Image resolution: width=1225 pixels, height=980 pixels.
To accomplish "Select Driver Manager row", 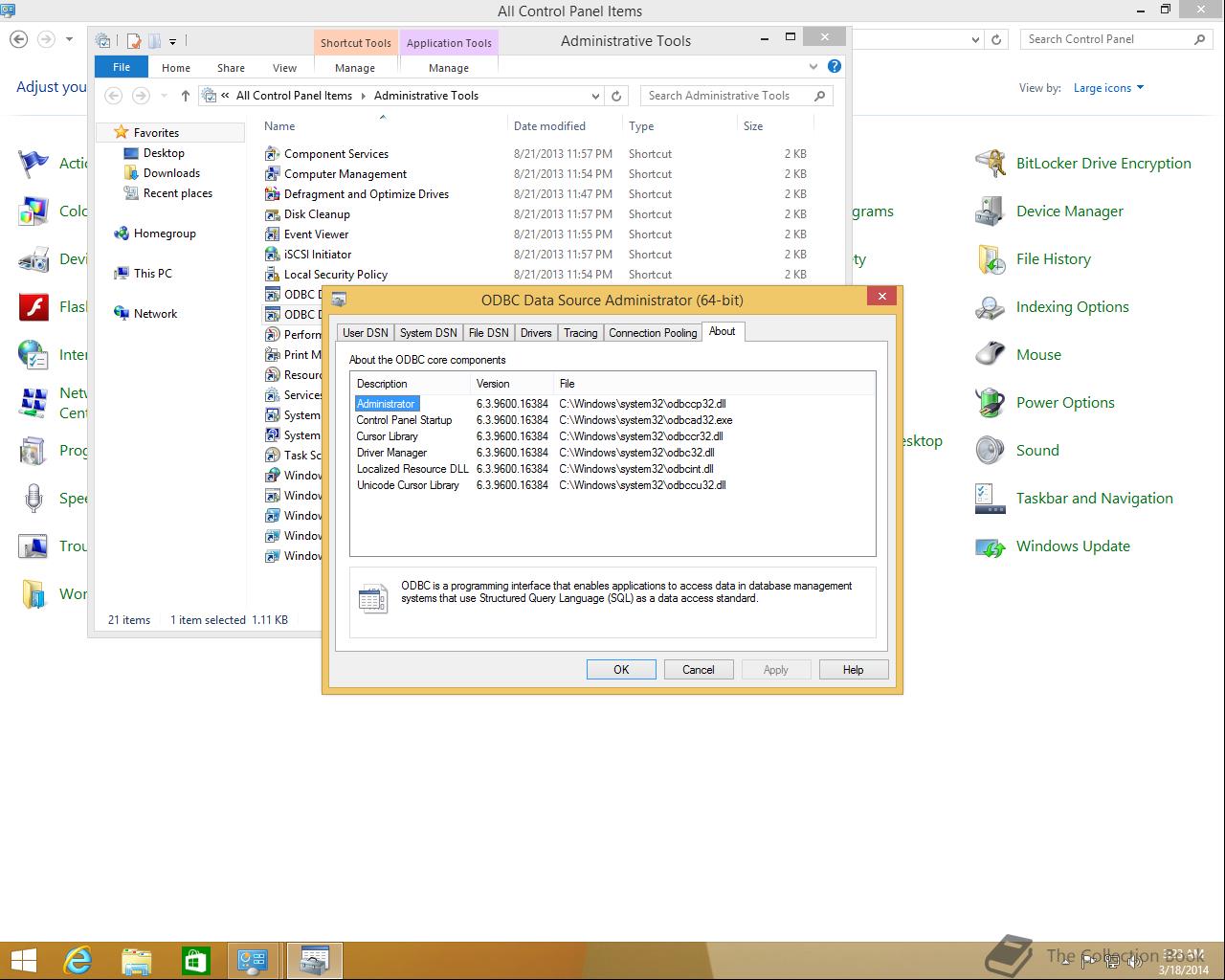I will tap(612, 453).
